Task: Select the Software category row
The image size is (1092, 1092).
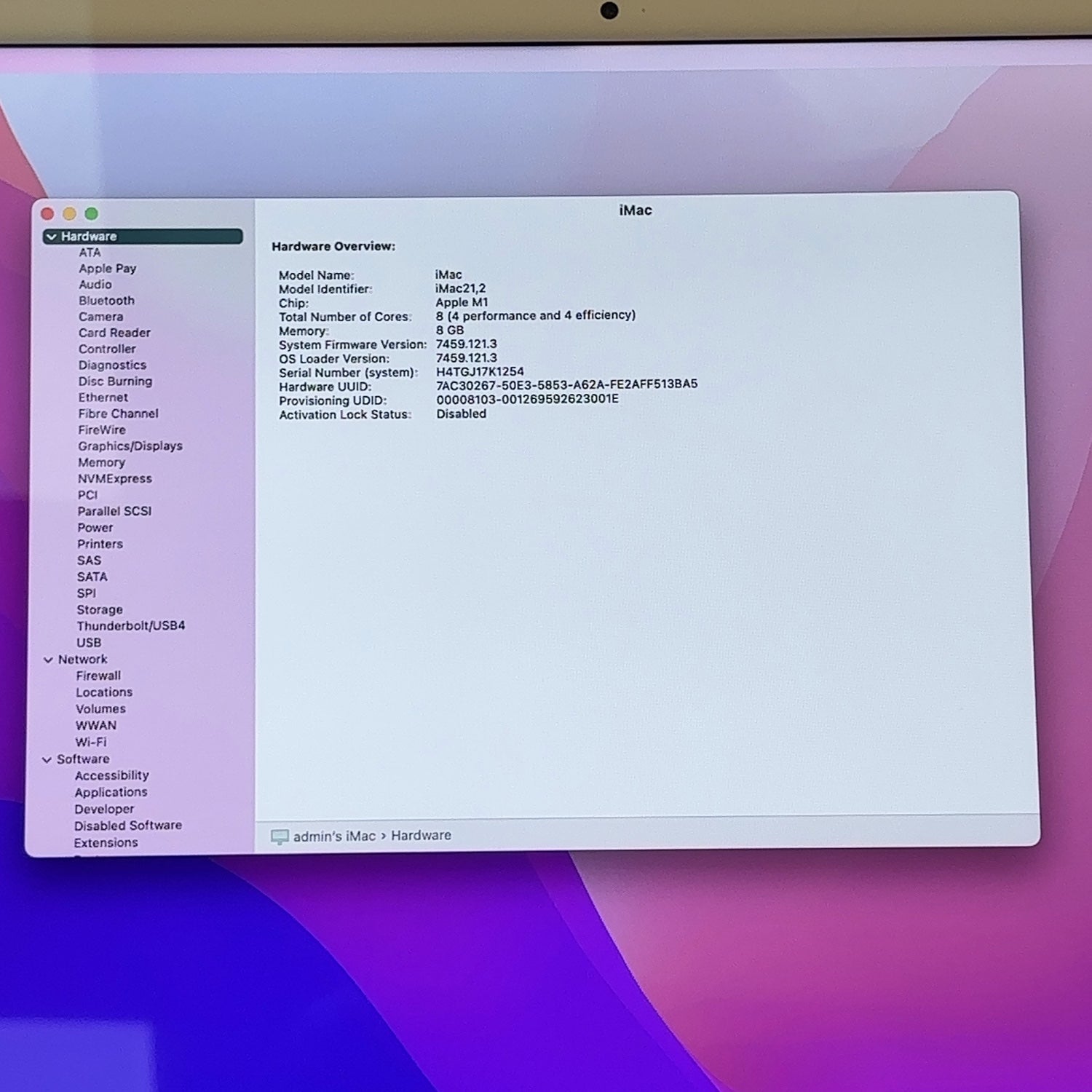Action: (83, 759)
